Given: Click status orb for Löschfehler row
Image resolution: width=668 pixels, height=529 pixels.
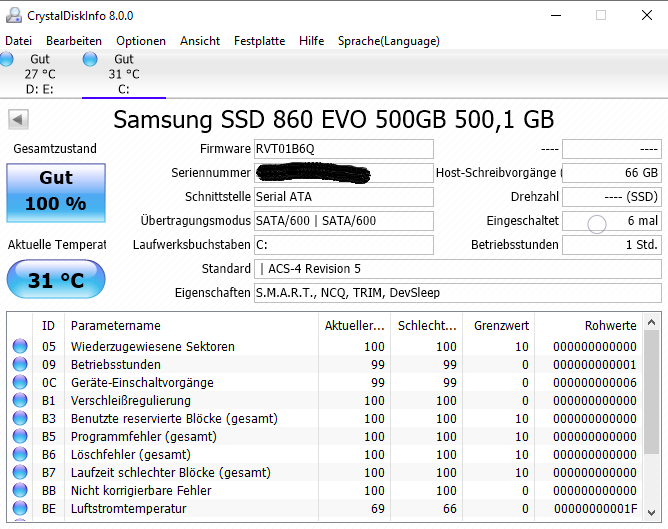Looking at the screenshot, I should click(20, 454).
